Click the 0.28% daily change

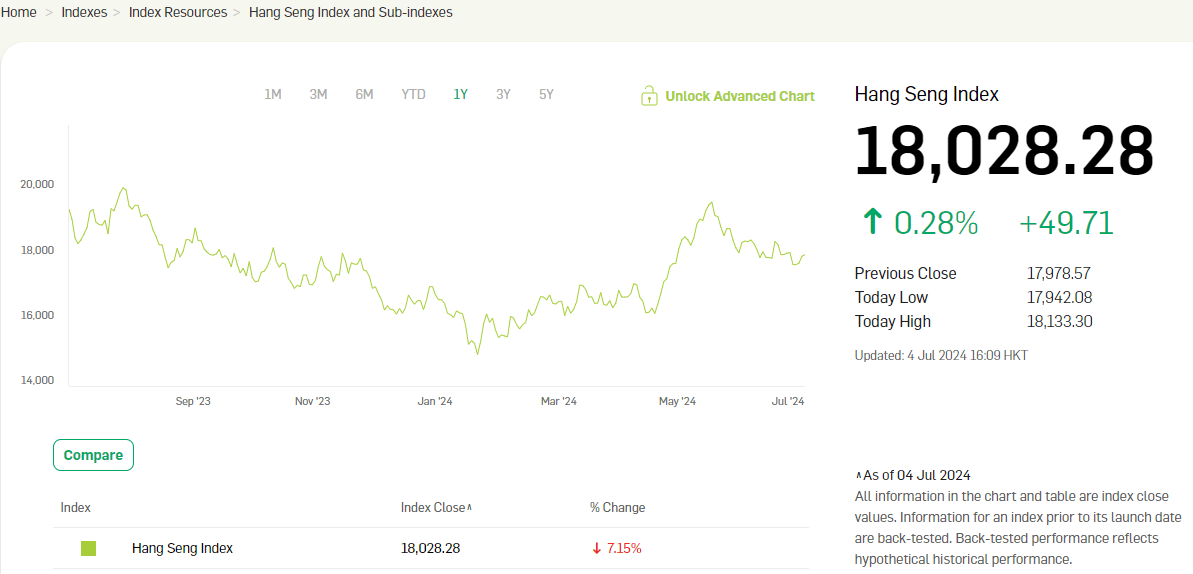click(936, 222)
